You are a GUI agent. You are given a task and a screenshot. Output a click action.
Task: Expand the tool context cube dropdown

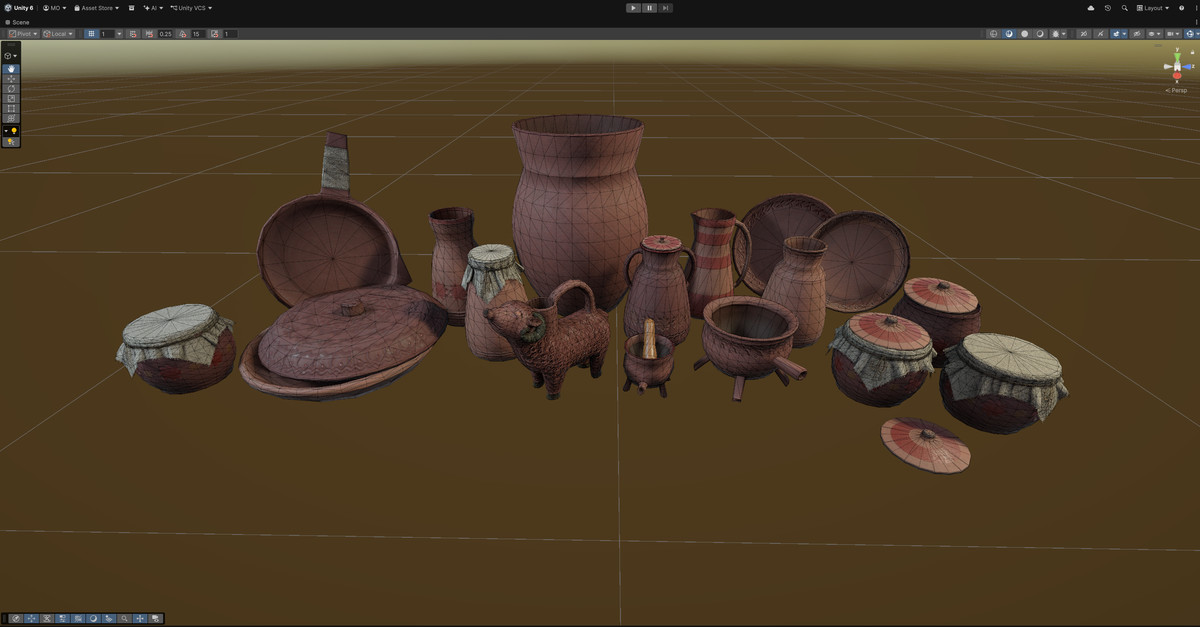11,56
